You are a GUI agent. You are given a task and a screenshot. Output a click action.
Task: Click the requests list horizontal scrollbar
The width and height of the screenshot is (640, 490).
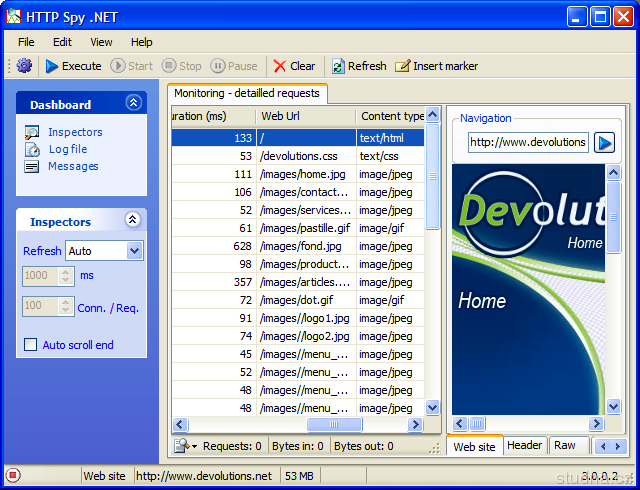point(300,424)
